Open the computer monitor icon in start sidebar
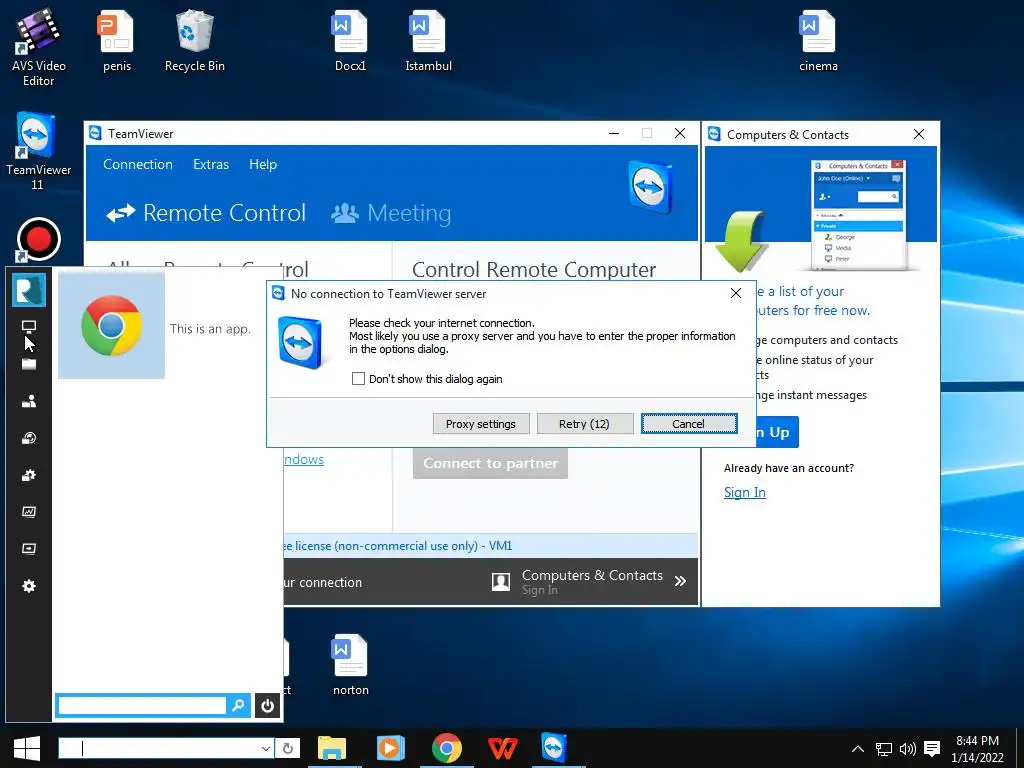This screenshot has width=1024, height=768. pos(29,327)
